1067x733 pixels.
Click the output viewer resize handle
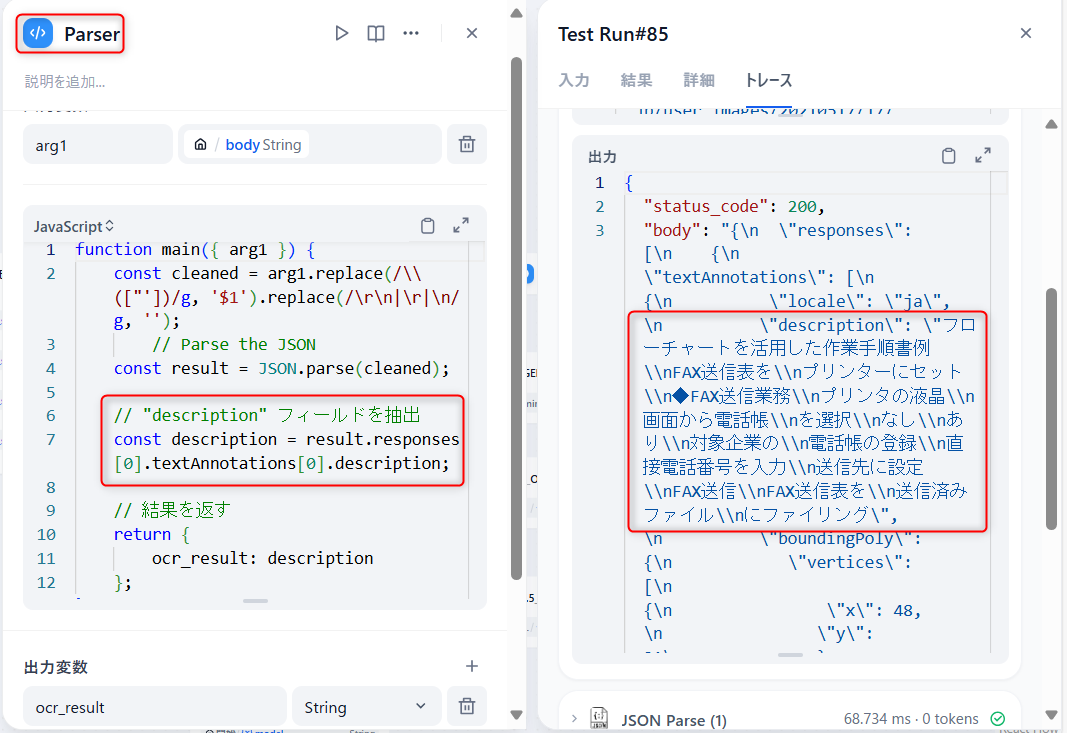(x=790, y=655)
